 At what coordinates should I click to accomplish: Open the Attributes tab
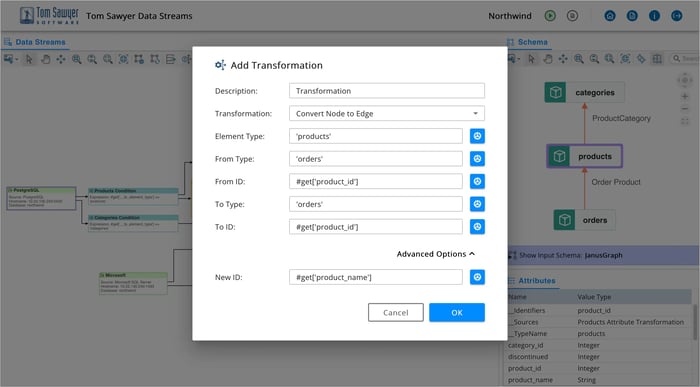pos(532,281)
